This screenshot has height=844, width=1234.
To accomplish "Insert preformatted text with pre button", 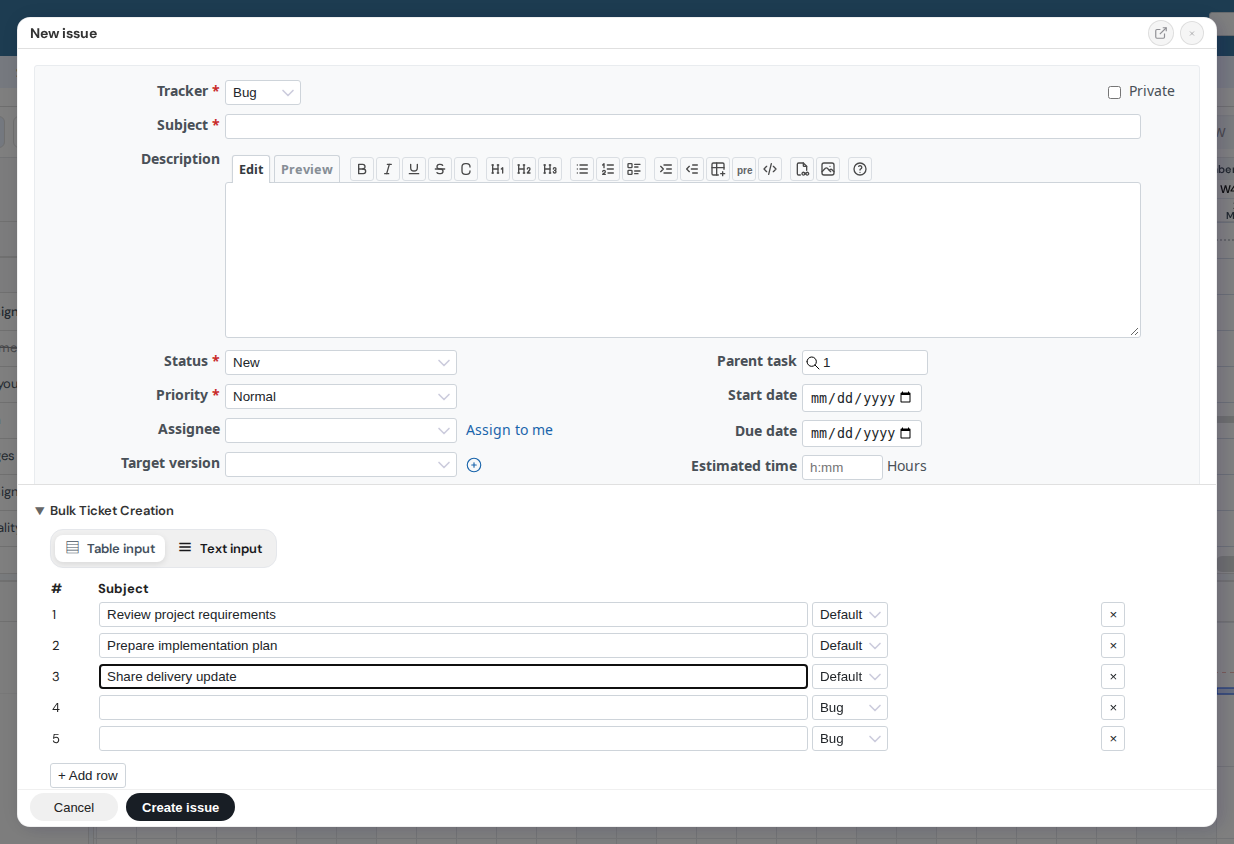I will (x=744, y=169).
